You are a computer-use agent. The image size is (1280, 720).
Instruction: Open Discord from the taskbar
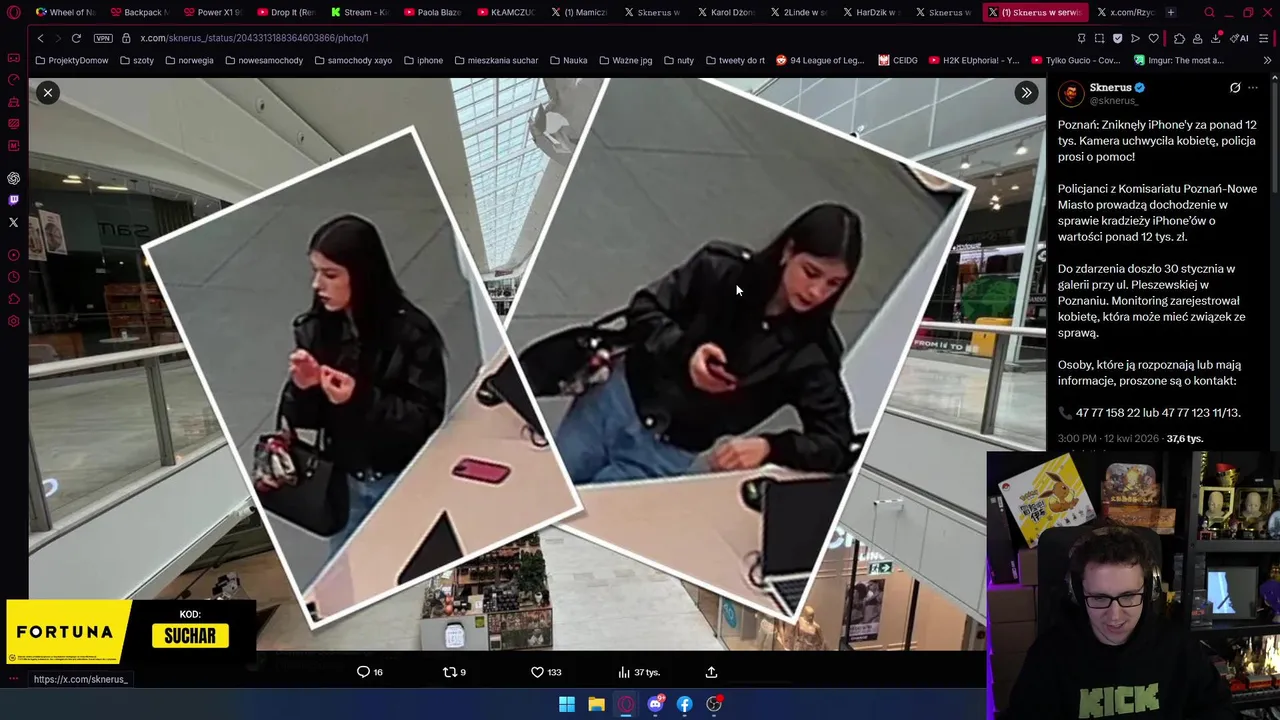(655, 704)
